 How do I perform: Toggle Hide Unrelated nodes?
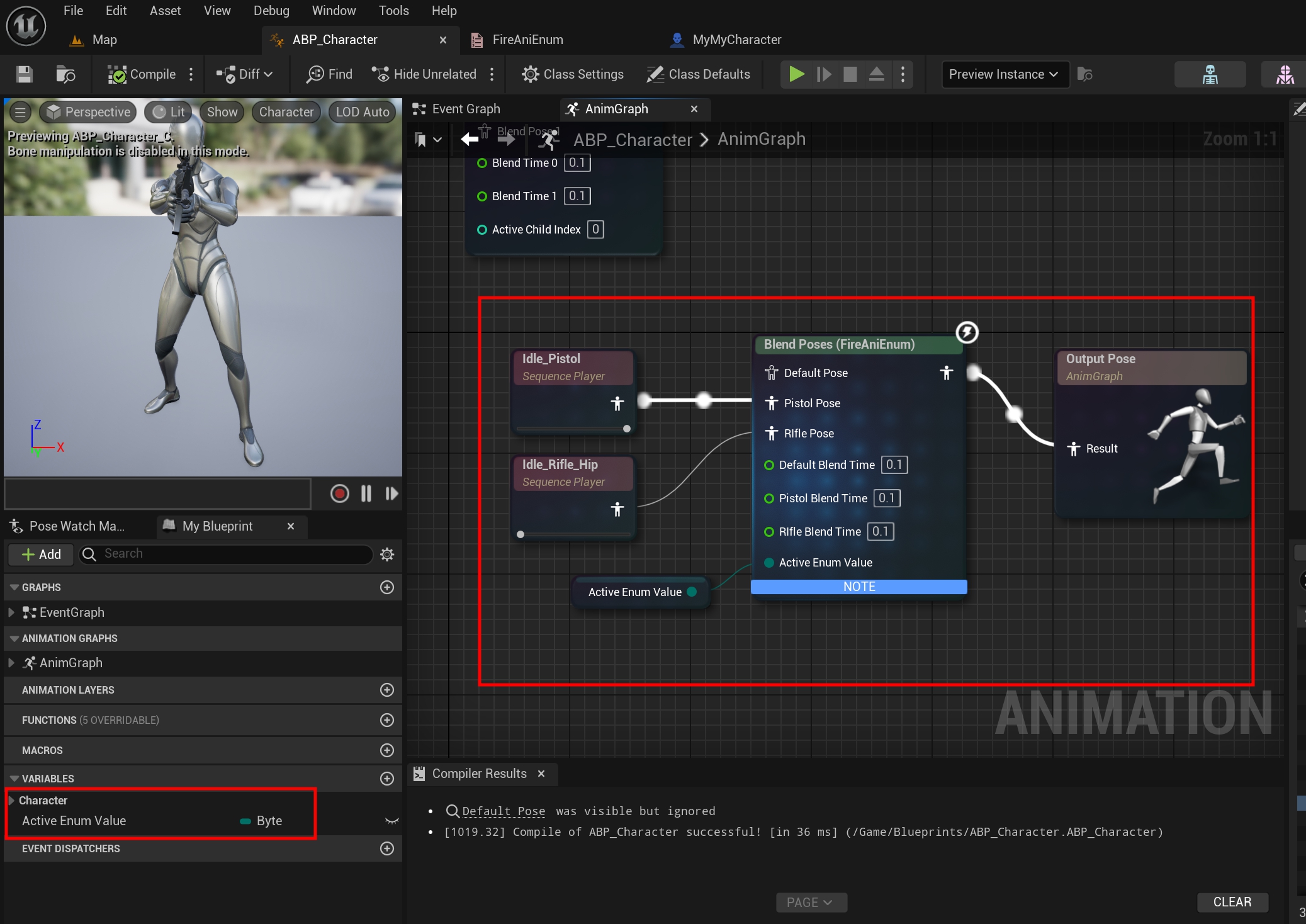[424, 74]
